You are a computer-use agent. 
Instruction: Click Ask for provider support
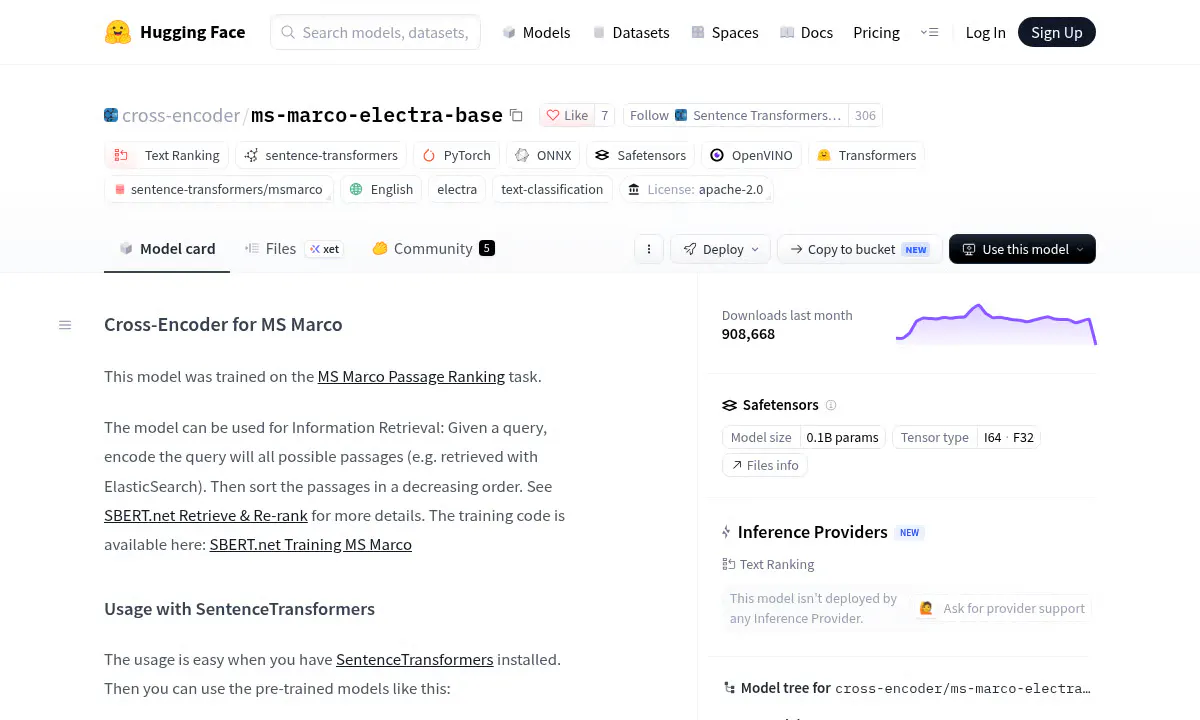(x=1003, y=608)
